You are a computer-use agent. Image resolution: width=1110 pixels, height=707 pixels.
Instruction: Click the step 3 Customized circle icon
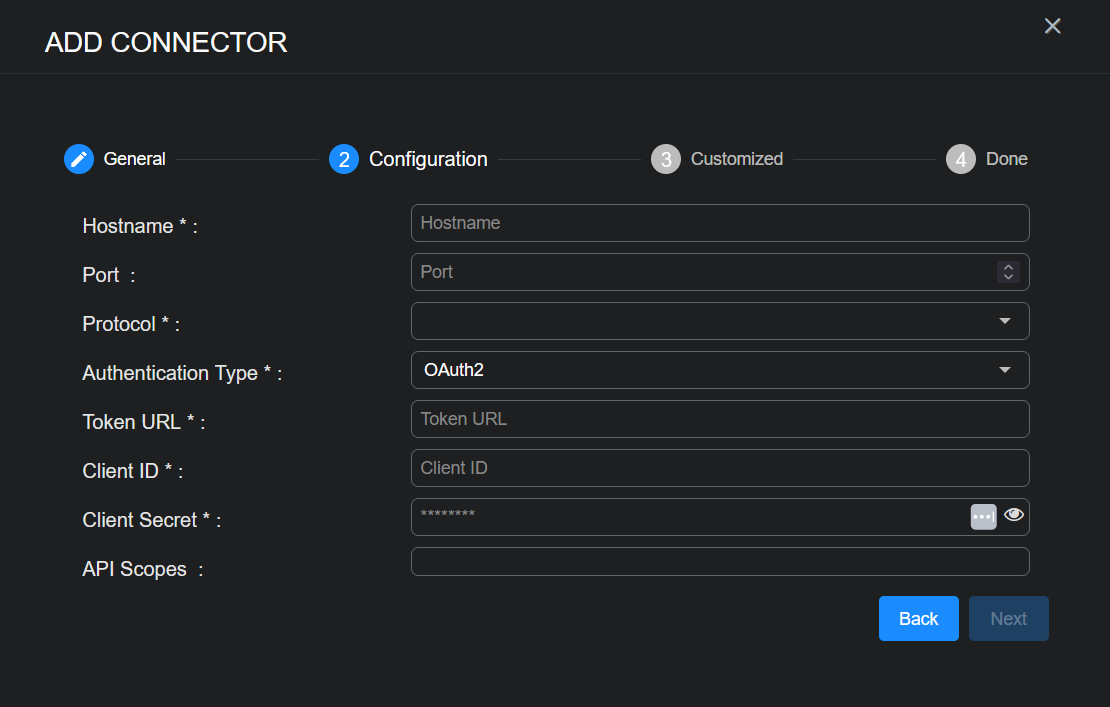[x=665, y=159]
